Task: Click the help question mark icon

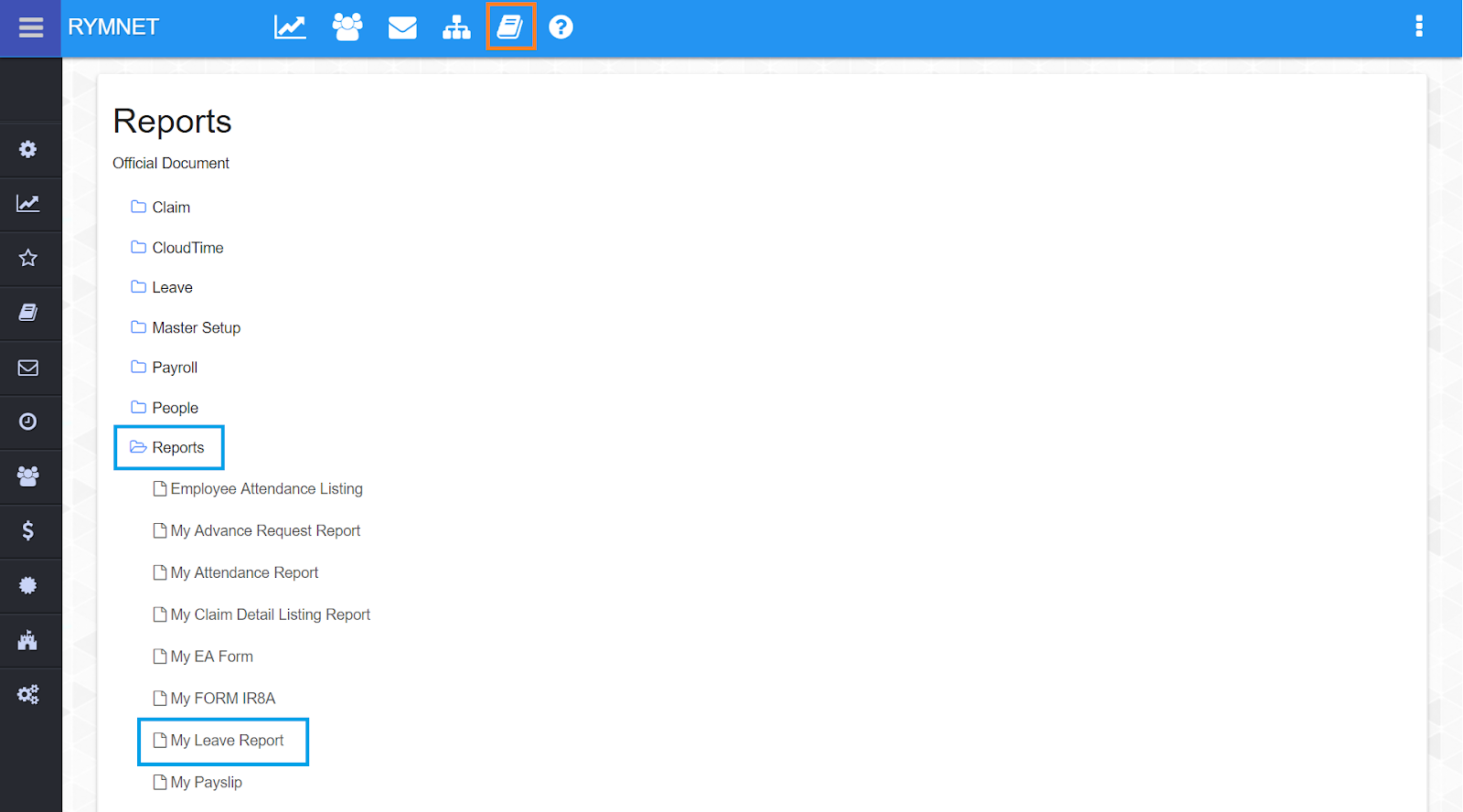Action: coord(561,27)
